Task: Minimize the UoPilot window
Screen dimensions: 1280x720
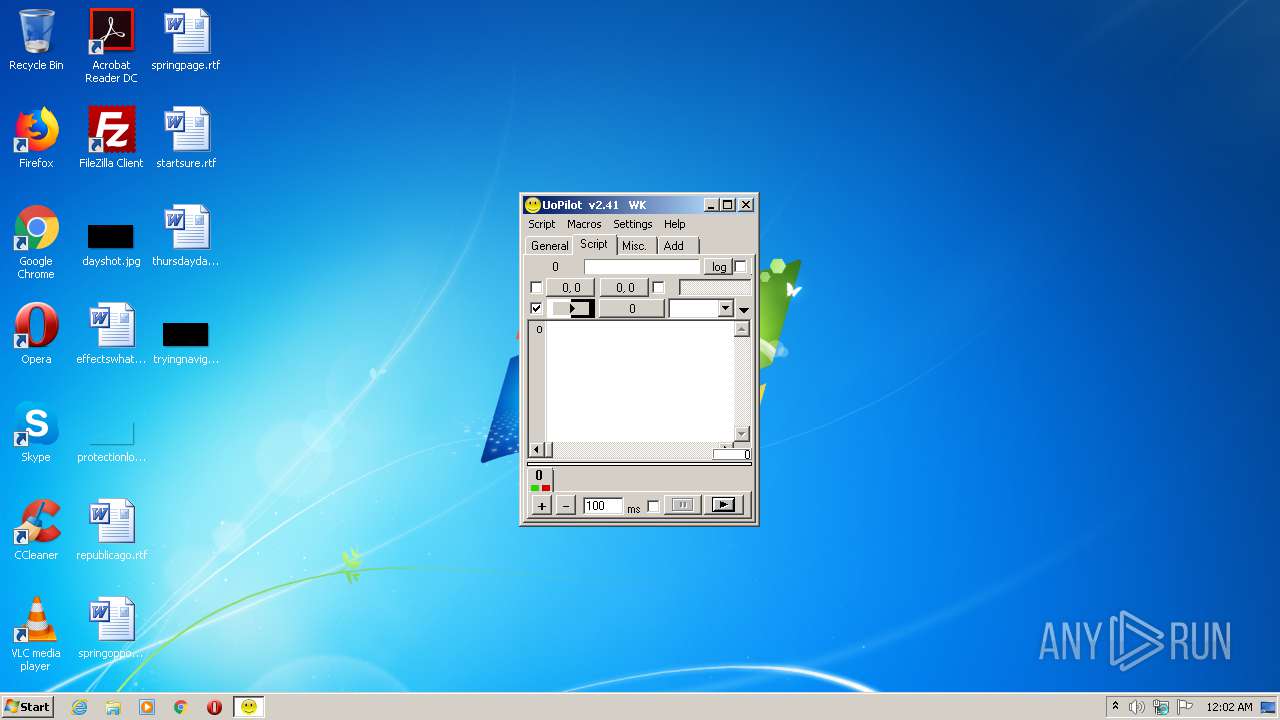Action: [711, 205]
